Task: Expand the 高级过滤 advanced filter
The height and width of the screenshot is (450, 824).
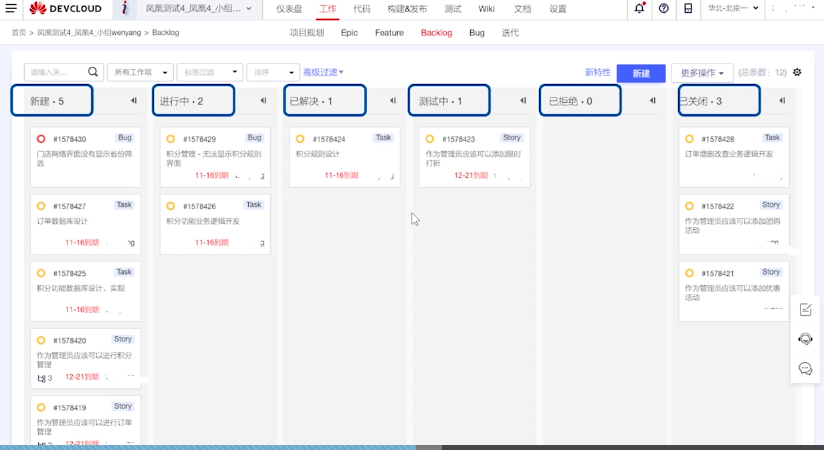Action: [x=323, y=72]
